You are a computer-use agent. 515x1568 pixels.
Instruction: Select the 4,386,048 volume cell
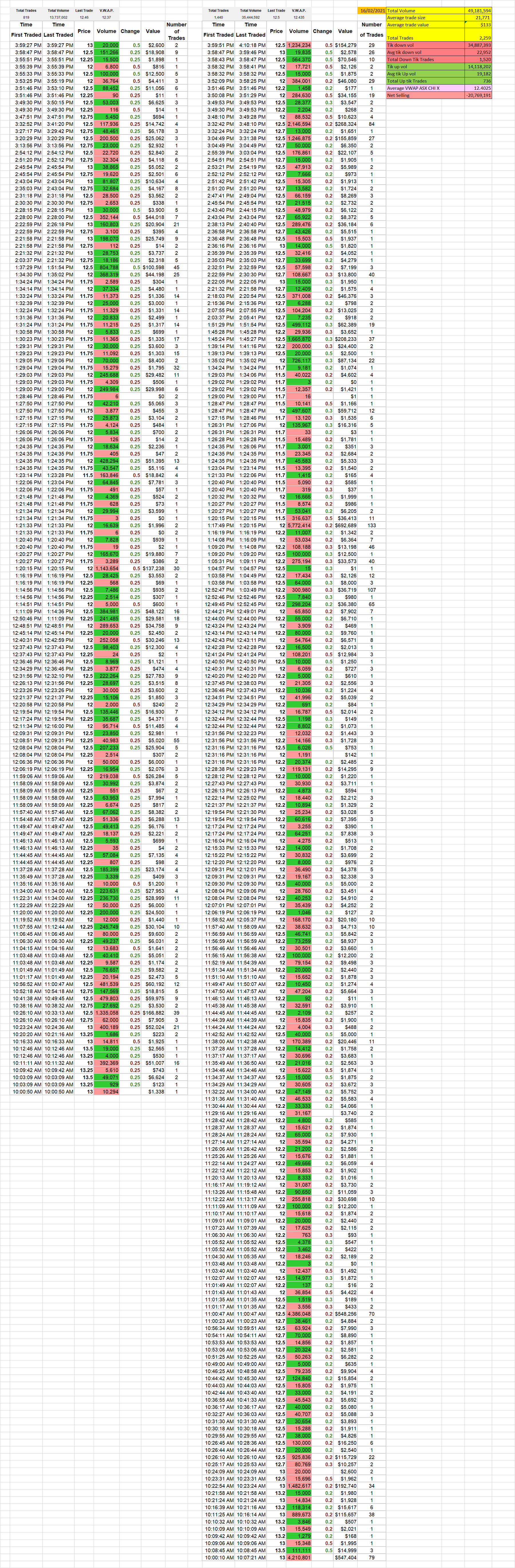pyautogui.click(x=299, y=1314)
